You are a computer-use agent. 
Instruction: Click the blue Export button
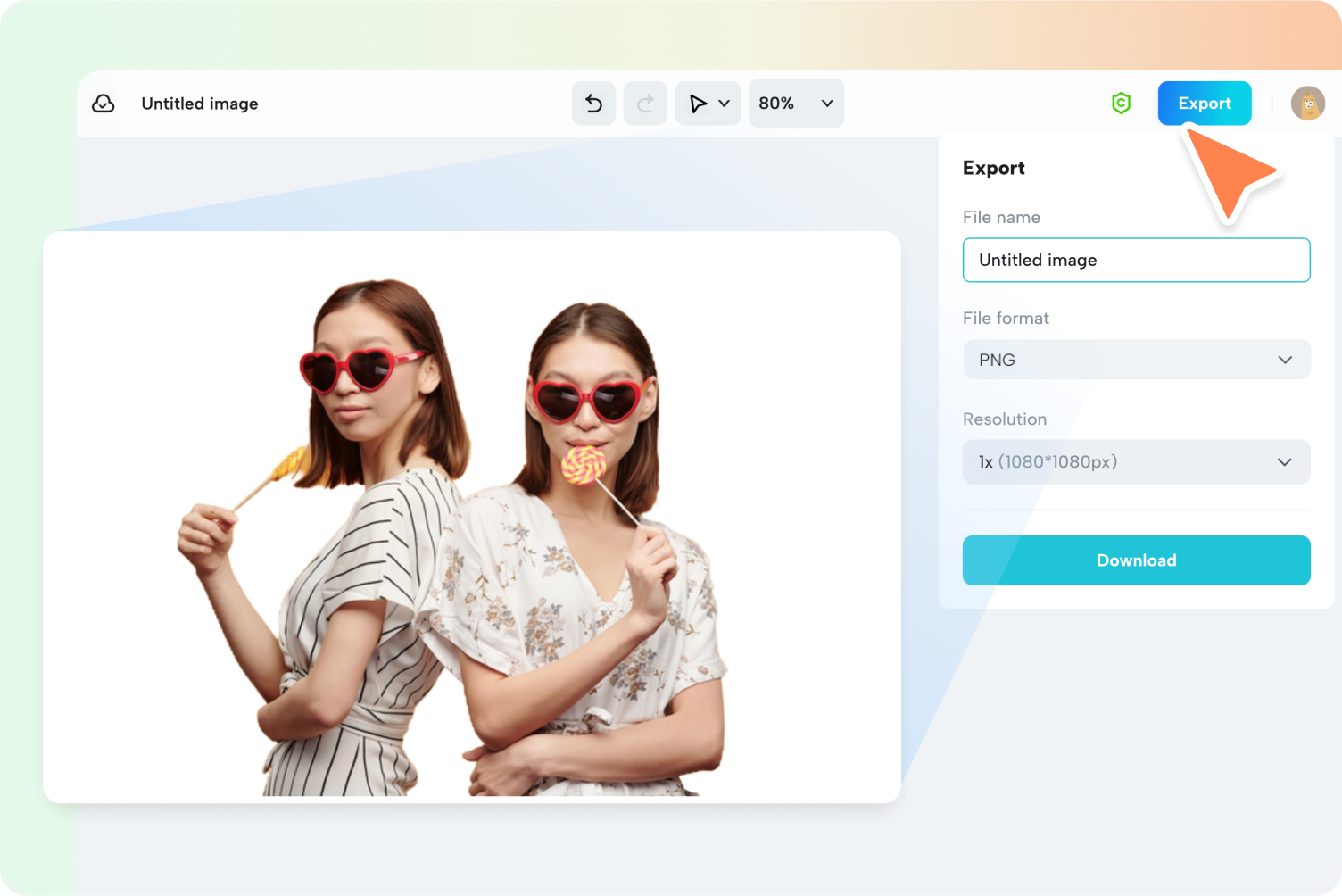1205,104
